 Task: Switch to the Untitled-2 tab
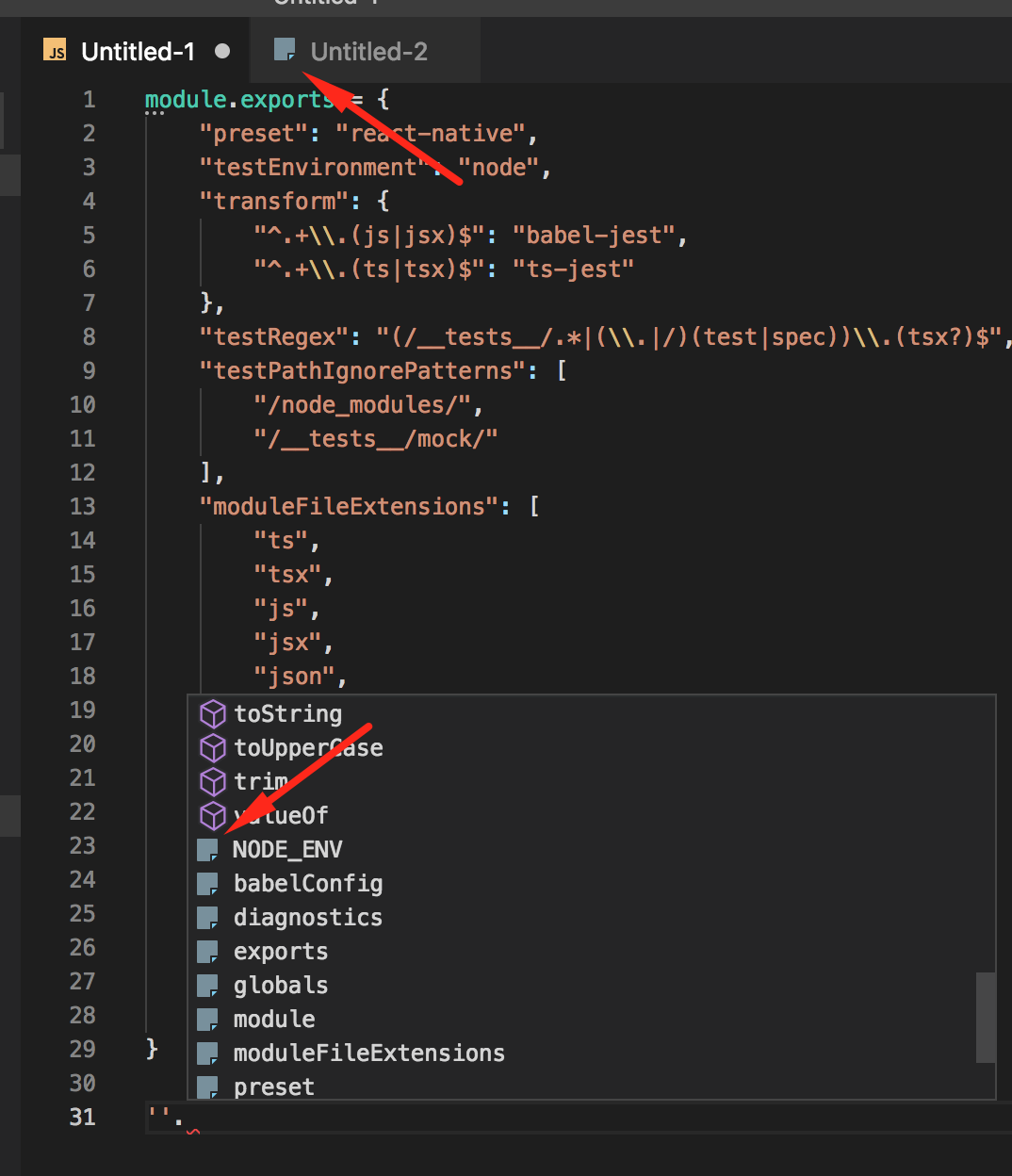point(369,51)
